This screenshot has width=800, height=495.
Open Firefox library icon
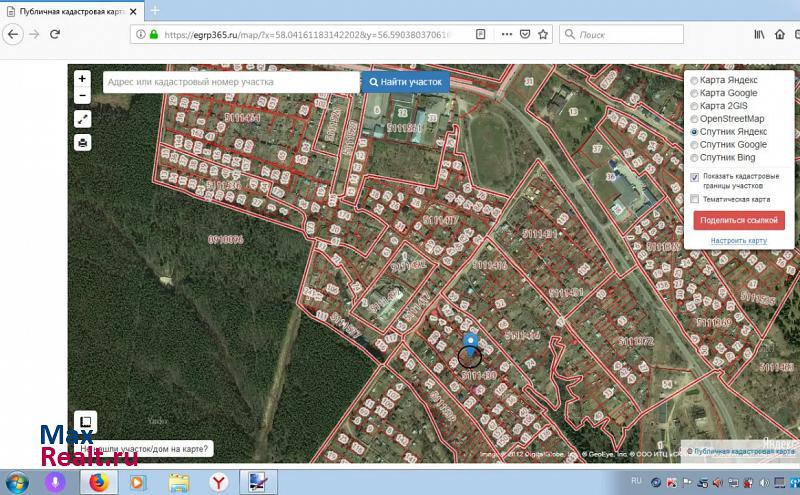click(759, 34)
